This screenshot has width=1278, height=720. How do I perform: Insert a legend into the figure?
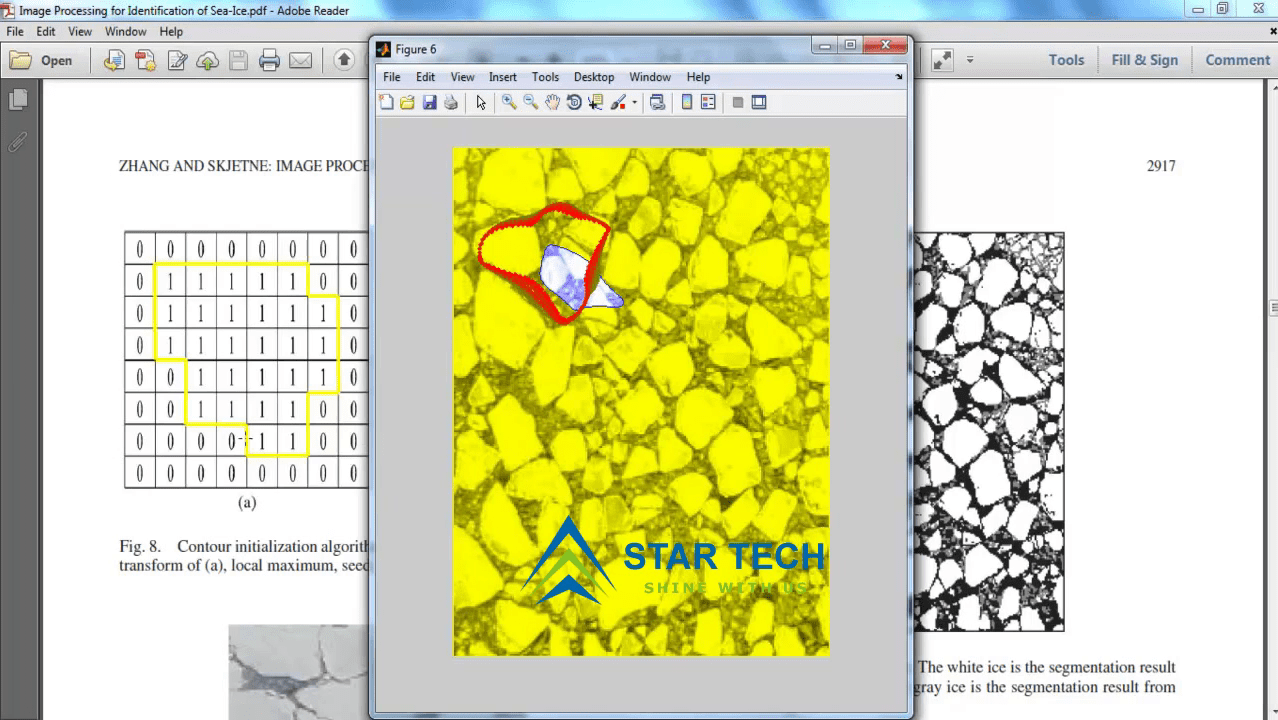(708, 101)
